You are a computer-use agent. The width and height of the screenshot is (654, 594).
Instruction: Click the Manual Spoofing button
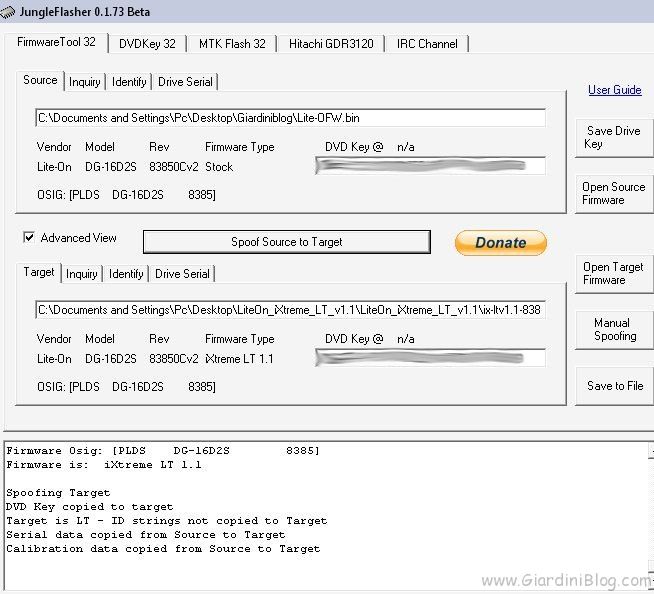click(614, 330)
